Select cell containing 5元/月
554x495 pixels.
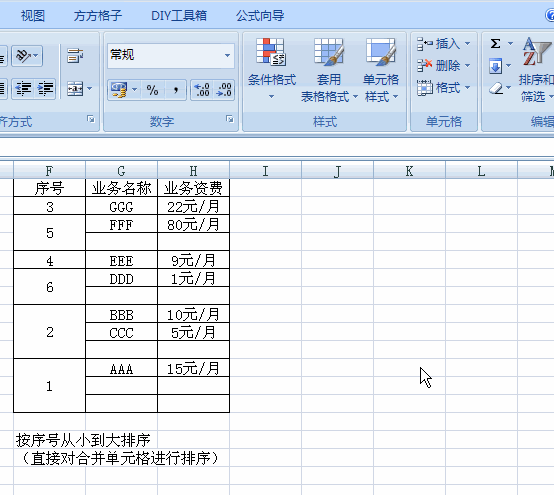tap(194, 332)
